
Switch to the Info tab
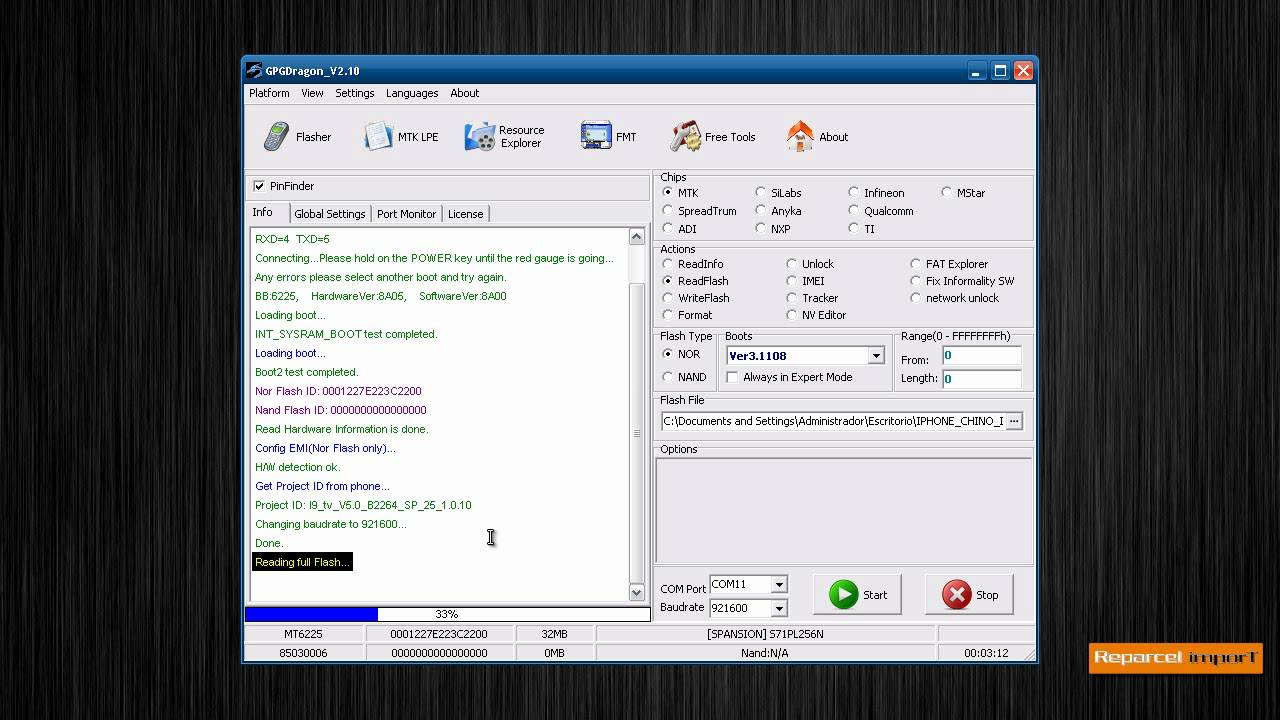267,212
